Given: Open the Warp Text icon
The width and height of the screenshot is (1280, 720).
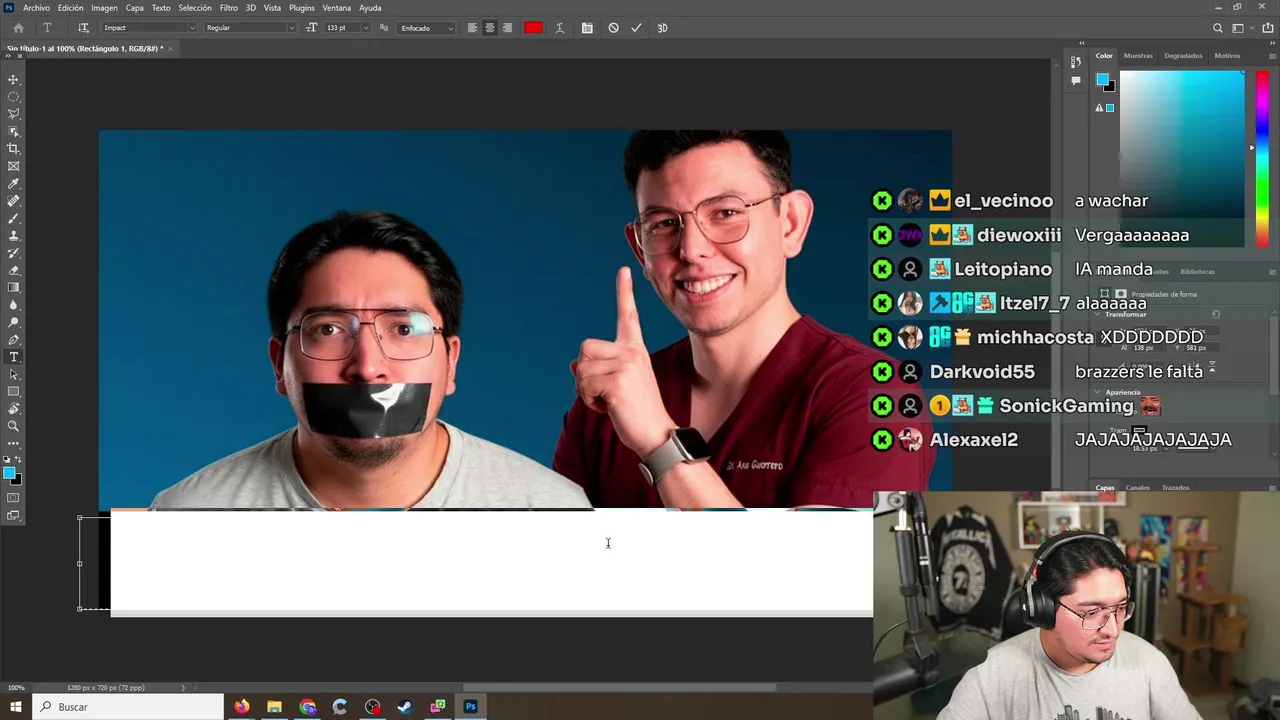Looking at the screenshot, I should pos(560,28).
